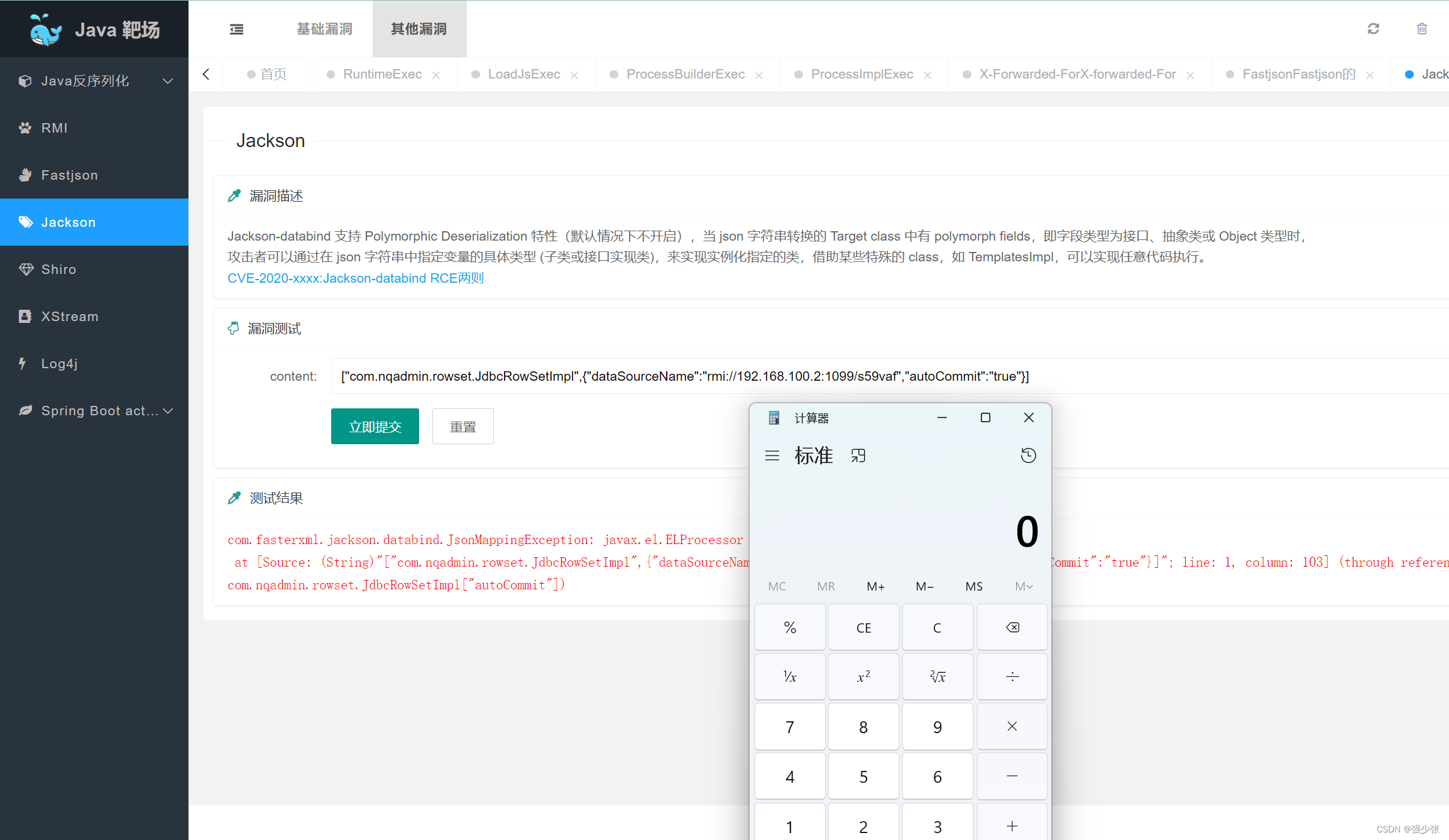This screenshot has height=840, width=1449.
Task: Close the X-Forwarded-For tab
Action: [x=1190, y=75]
